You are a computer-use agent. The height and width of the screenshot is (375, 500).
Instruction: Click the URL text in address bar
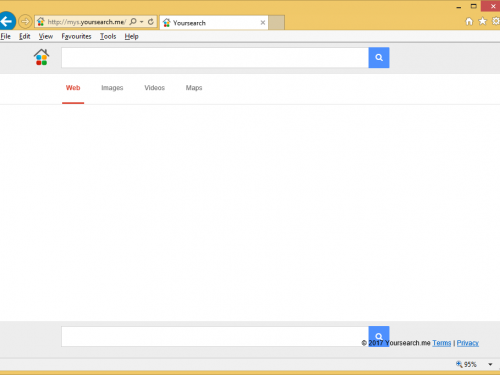[x=87, y=22]
